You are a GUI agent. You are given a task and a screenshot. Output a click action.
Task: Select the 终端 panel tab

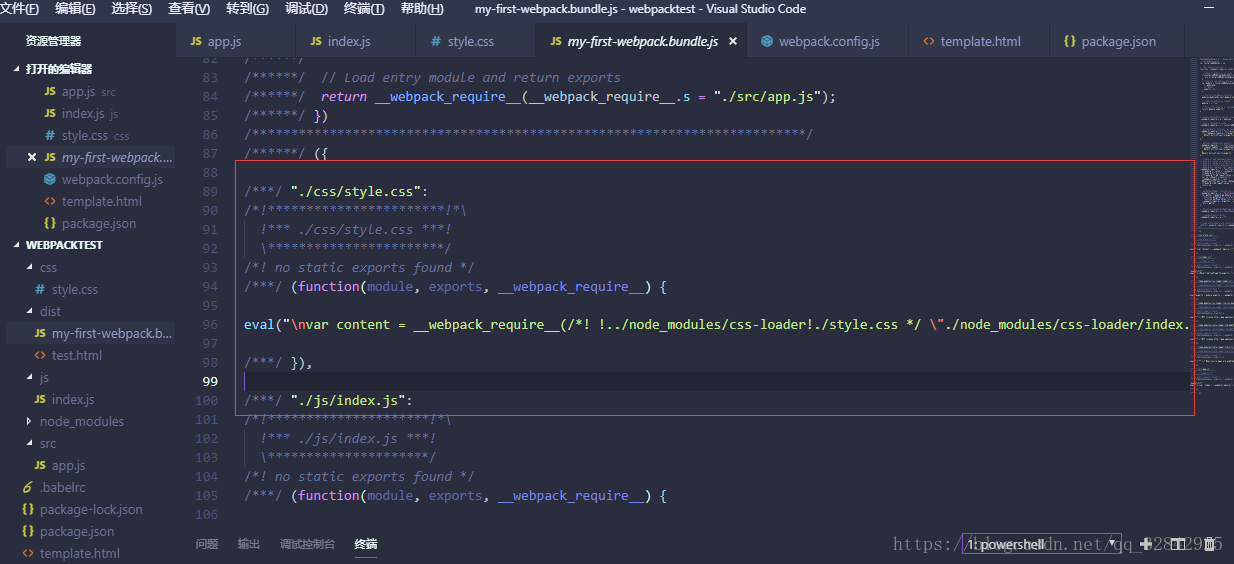(x=366, y=544)
